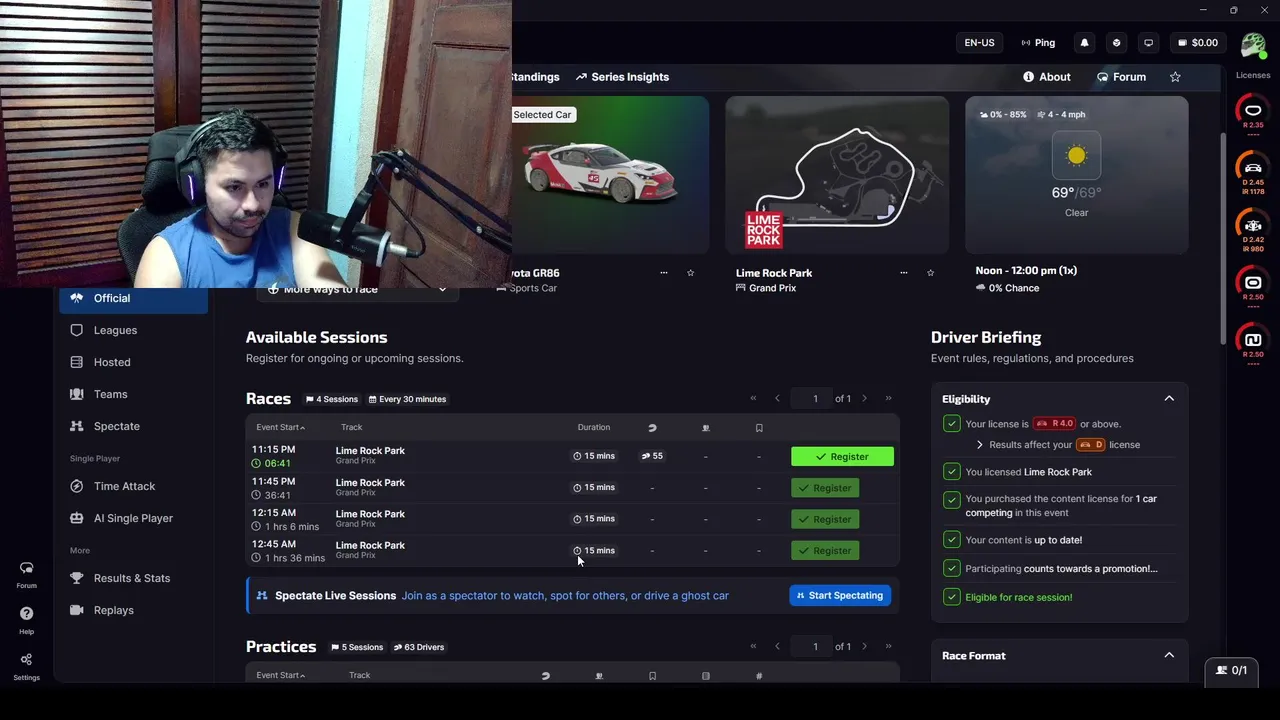Collapse the Race Format section
Viewport: 1280px width, 720px height.
1168,656
